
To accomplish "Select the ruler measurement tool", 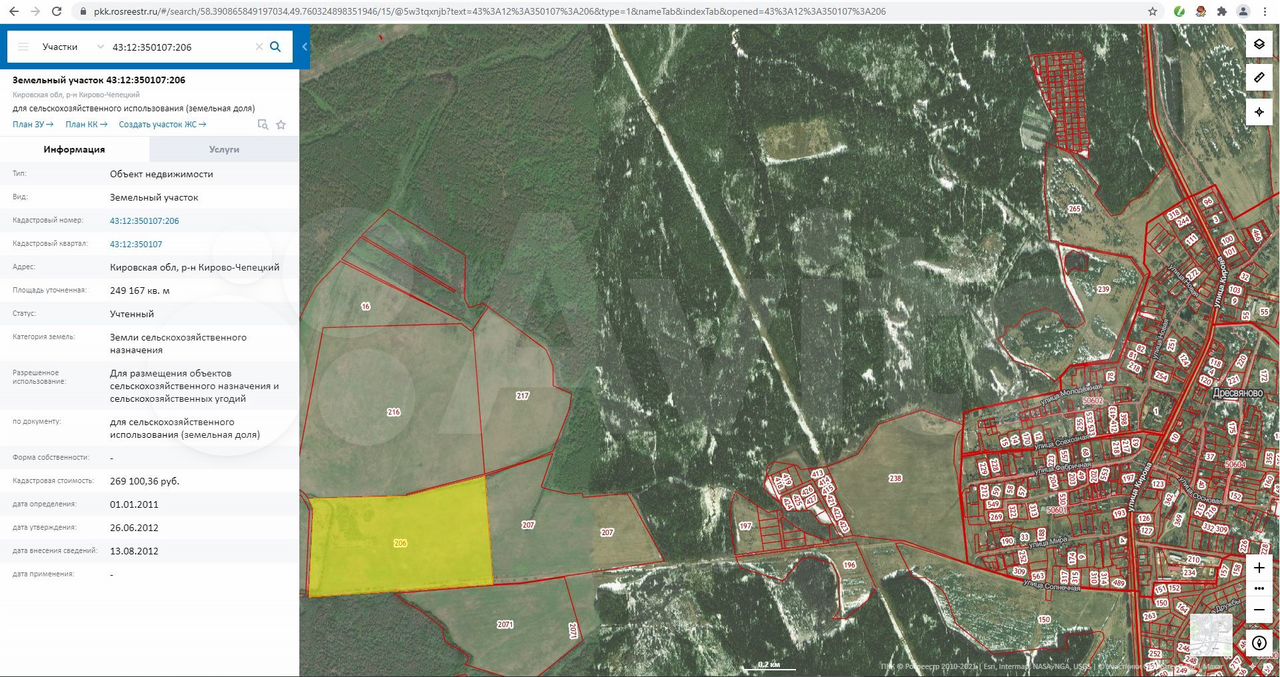I will tap(1259, 78).
